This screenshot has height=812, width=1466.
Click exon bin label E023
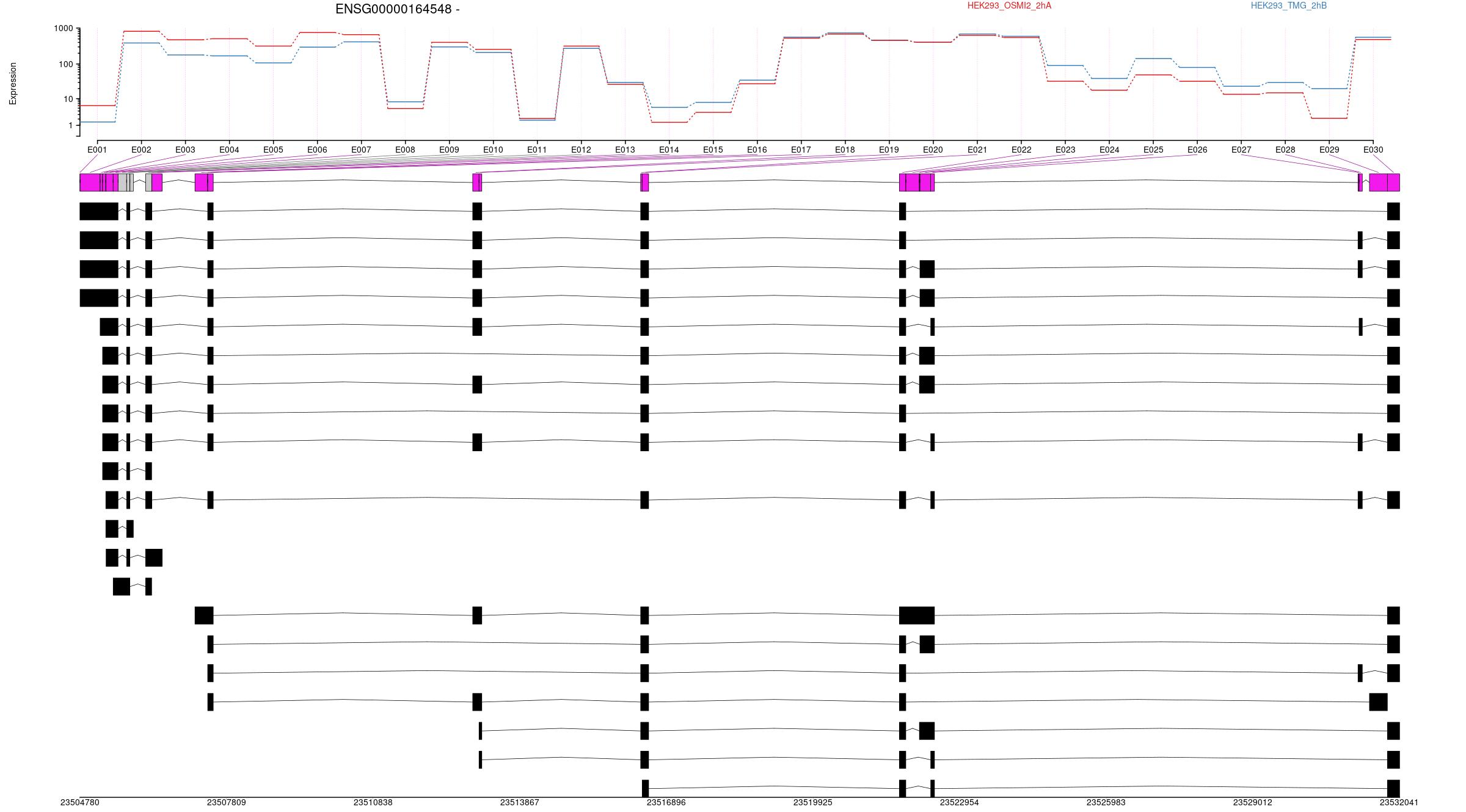point(1065,150)
